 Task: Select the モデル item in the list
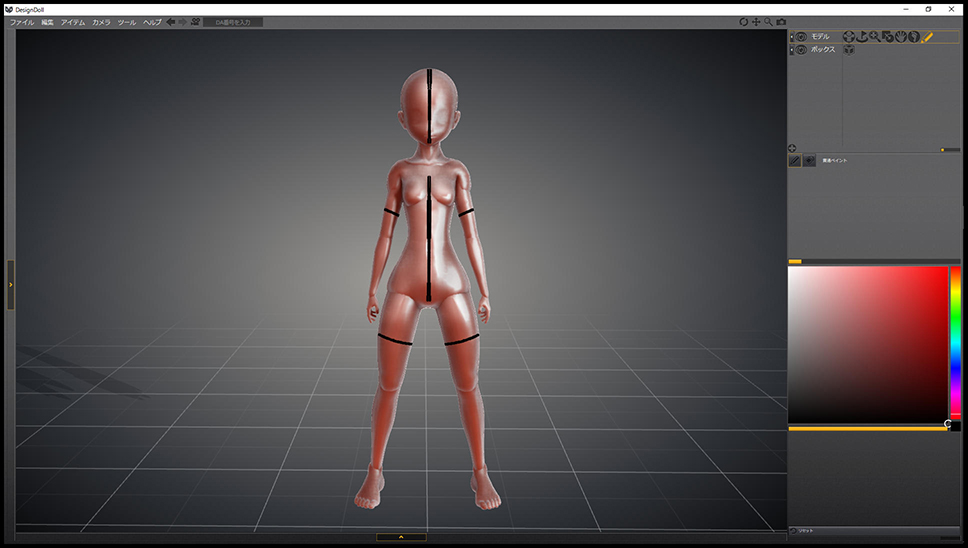click(x=820, y=37)
